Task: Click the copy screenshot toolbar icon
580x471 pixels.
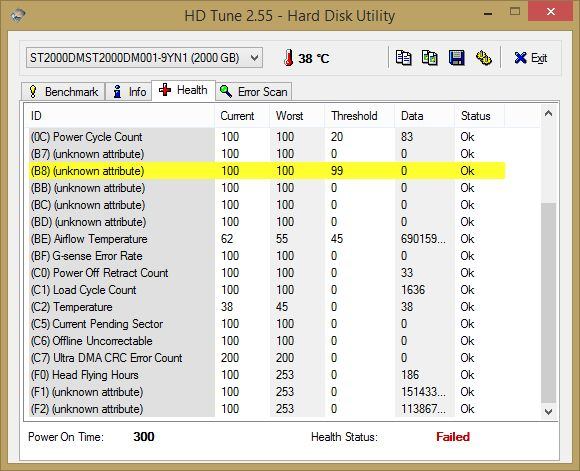Action: point(430,58)
